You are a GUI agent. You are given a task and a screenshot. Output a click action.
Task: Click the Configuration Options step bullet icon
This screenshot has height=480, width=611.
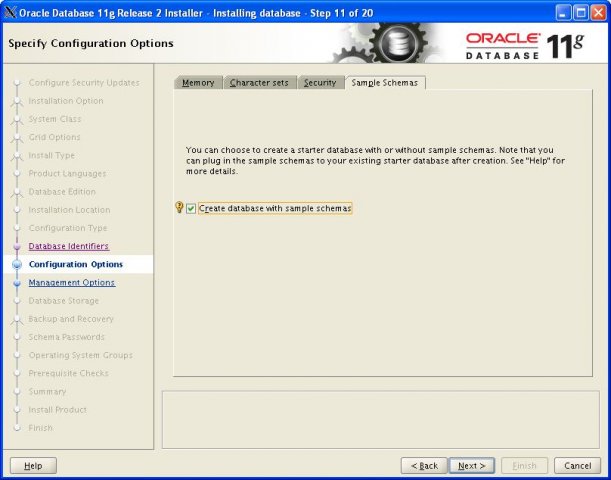point(17,265)
